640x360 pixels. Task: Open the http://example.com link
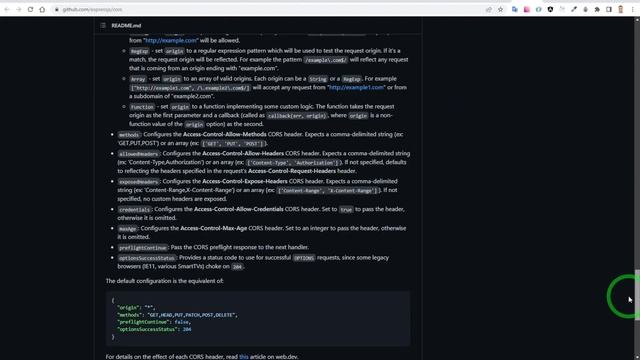tap(171, 40)
